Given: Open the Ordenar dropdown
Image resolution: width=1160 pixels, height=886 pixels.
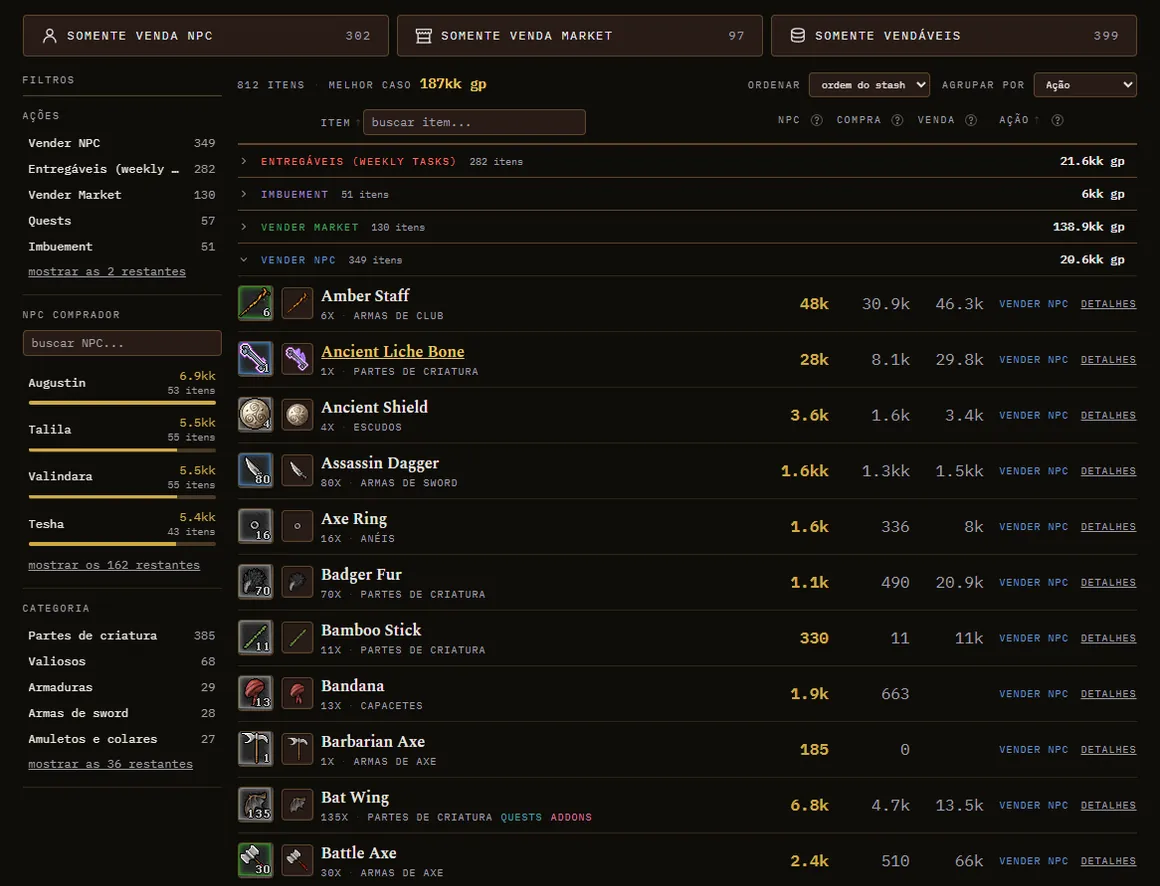Looking at the screenshot, I should pos(869,85).
